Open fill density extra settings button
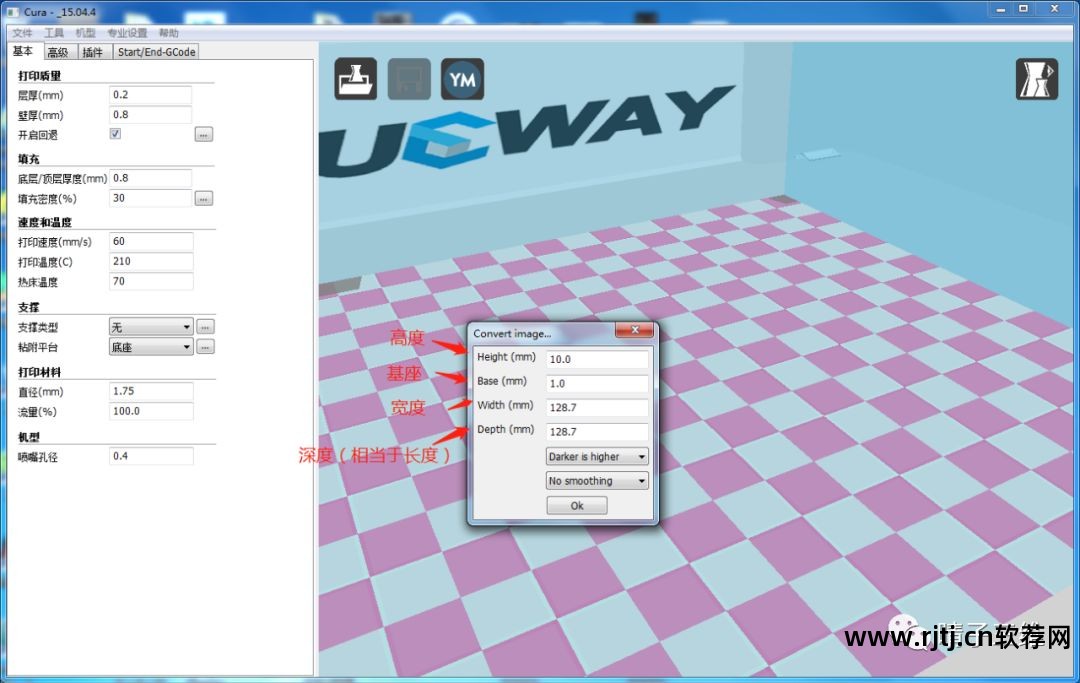This screenshot has height=683, width=1080. tap(204, 199)
